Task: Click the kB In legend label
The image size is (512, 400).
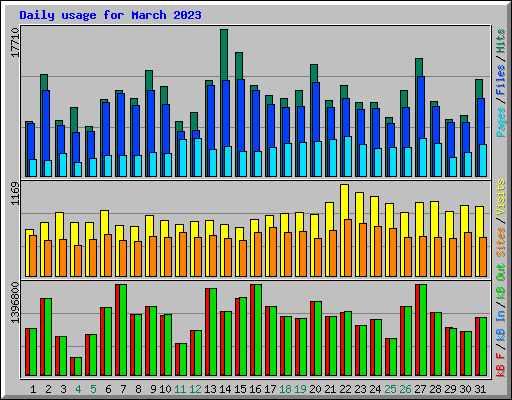Action: (501, 325)
